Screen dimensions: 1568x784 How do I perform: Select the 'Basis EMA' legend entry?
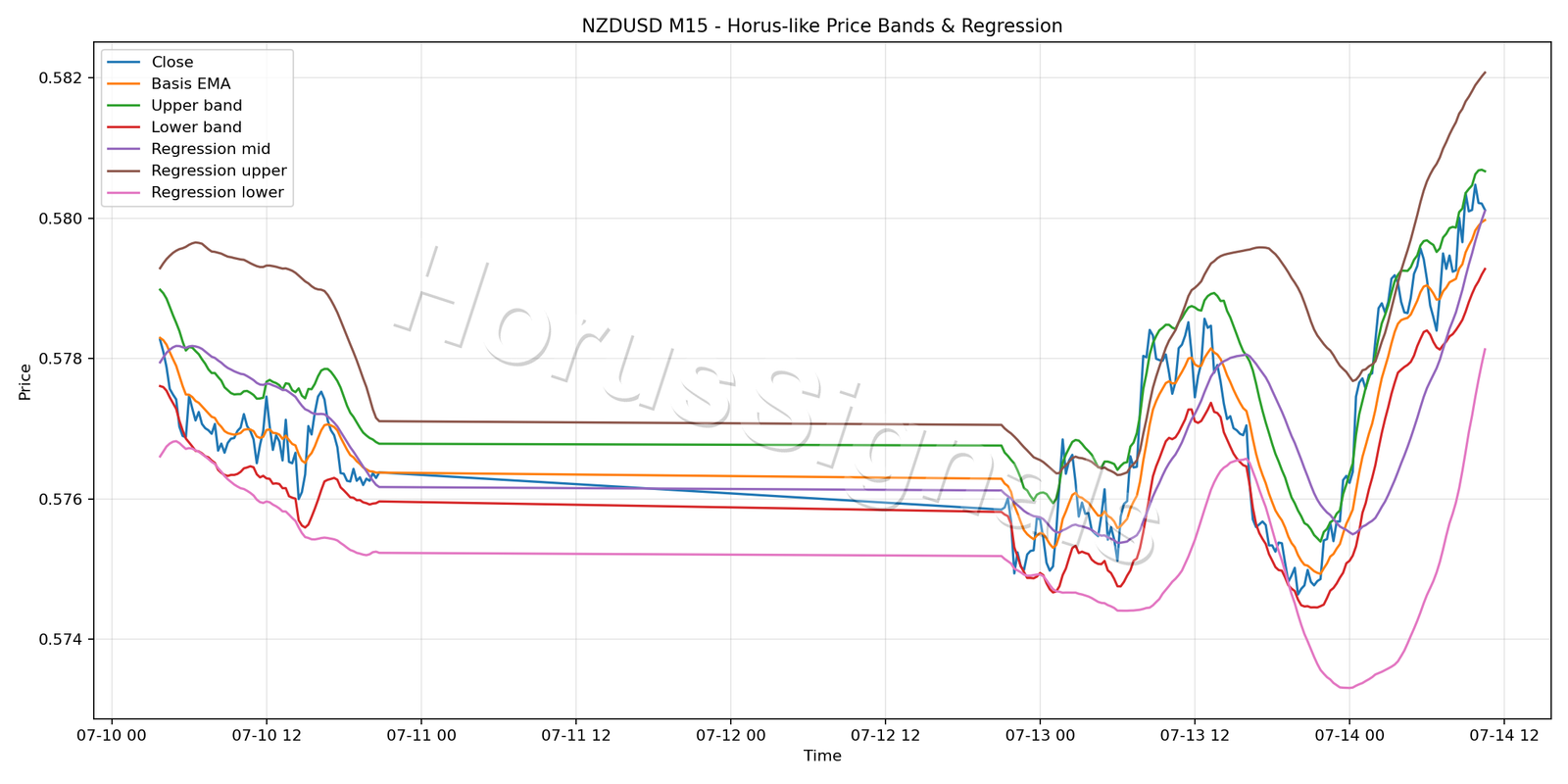(170, 84)
